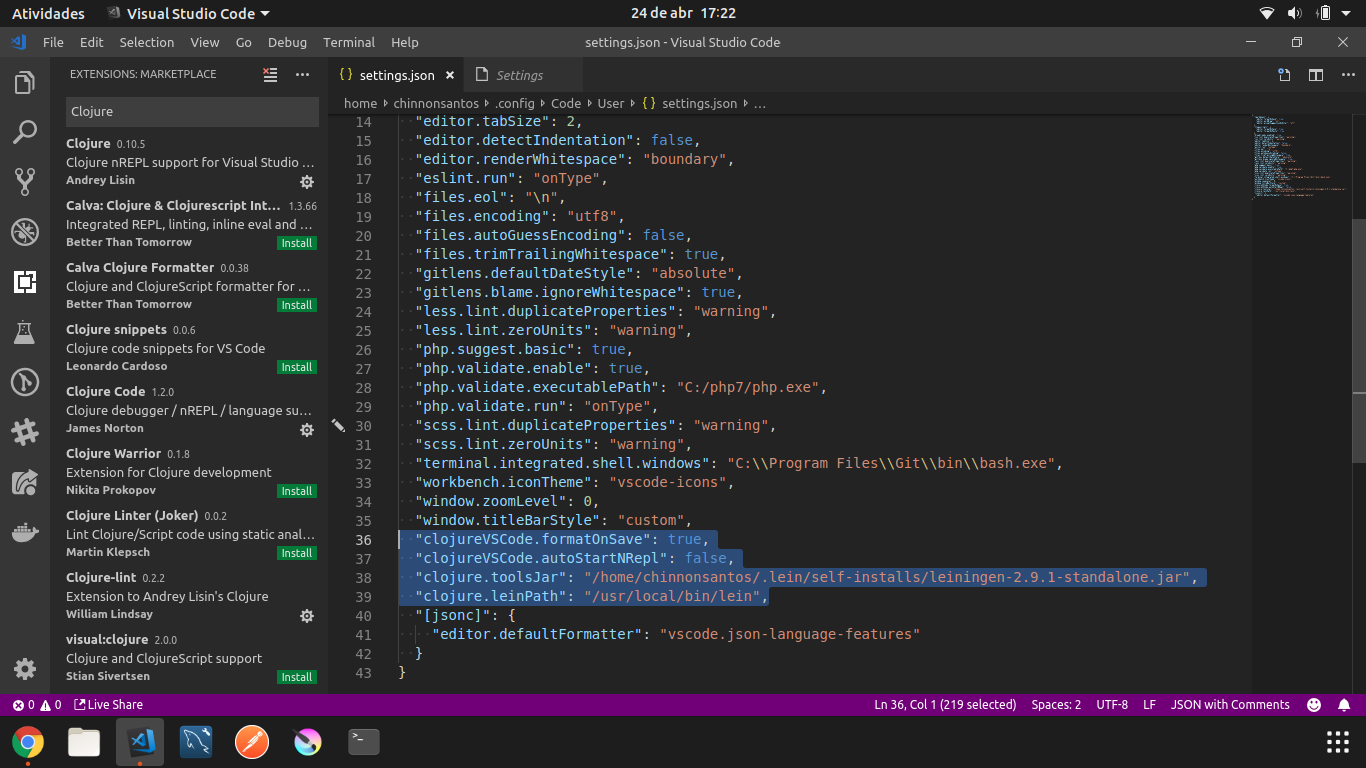Open the Docker view in activity bar
Screen dimensions: 1366x768
(x=25, y=532)
